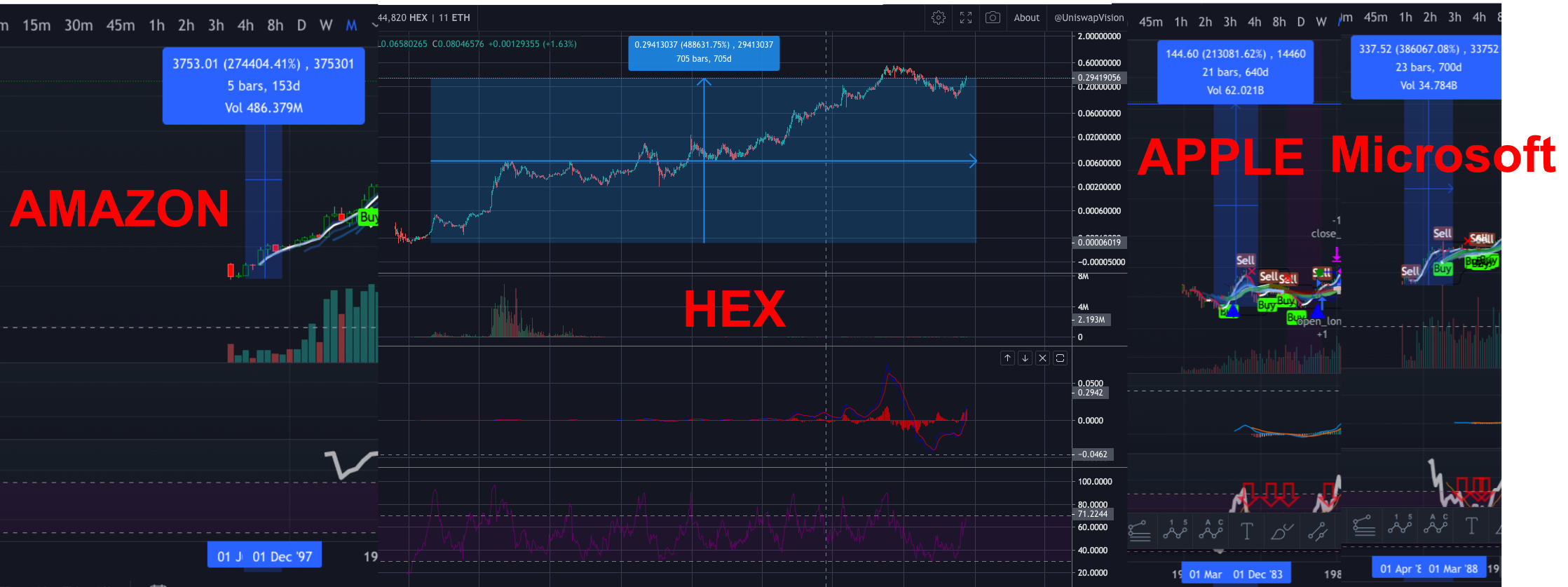The image size is (1568, 587).
Task: Click the "705 bars, 705d" measurement text
Action: point(704,59)
